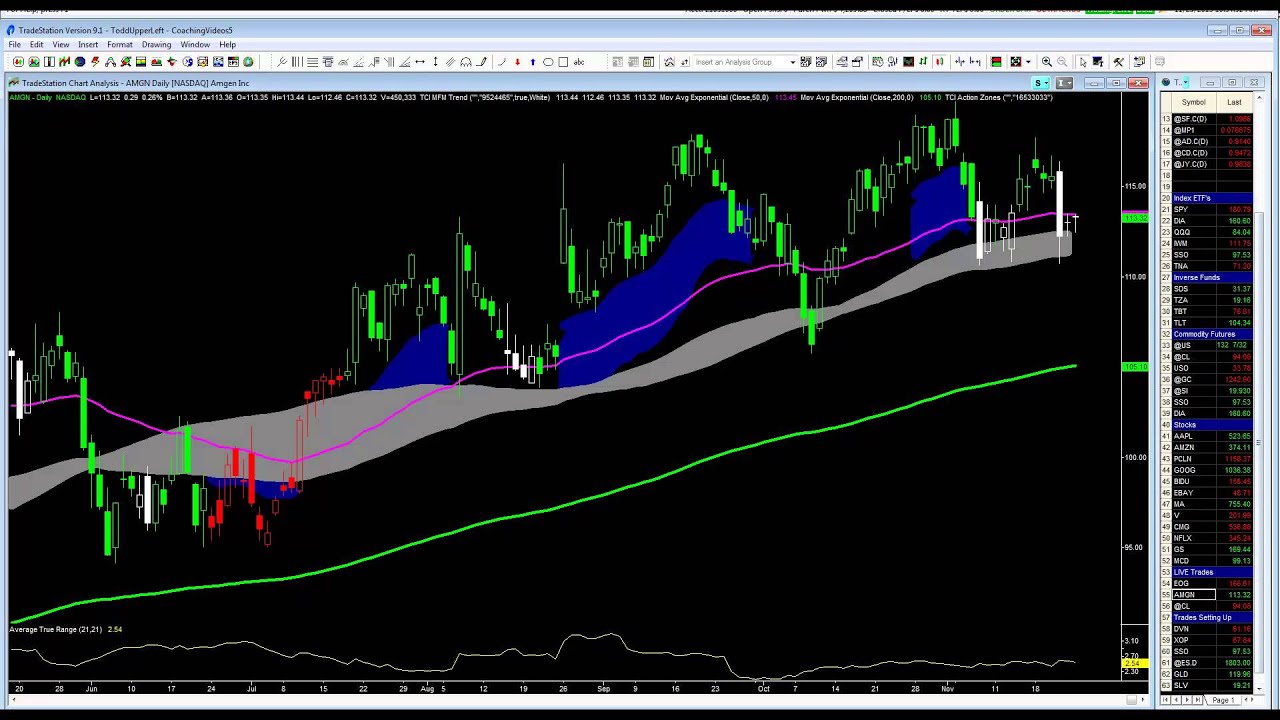Select the ellipse drawing tool

[548, 62]
